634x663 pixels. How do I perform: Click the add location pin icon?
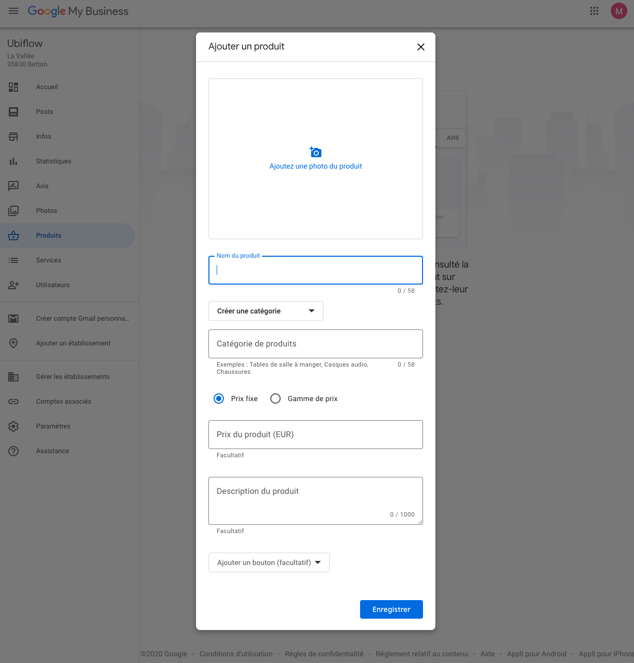[14, 343]
